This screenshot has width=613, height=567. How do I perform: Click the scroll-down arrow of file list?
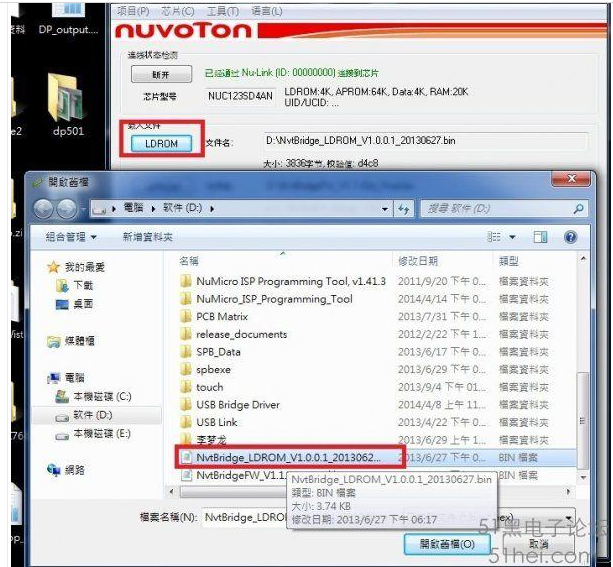[x=583, y=477]
